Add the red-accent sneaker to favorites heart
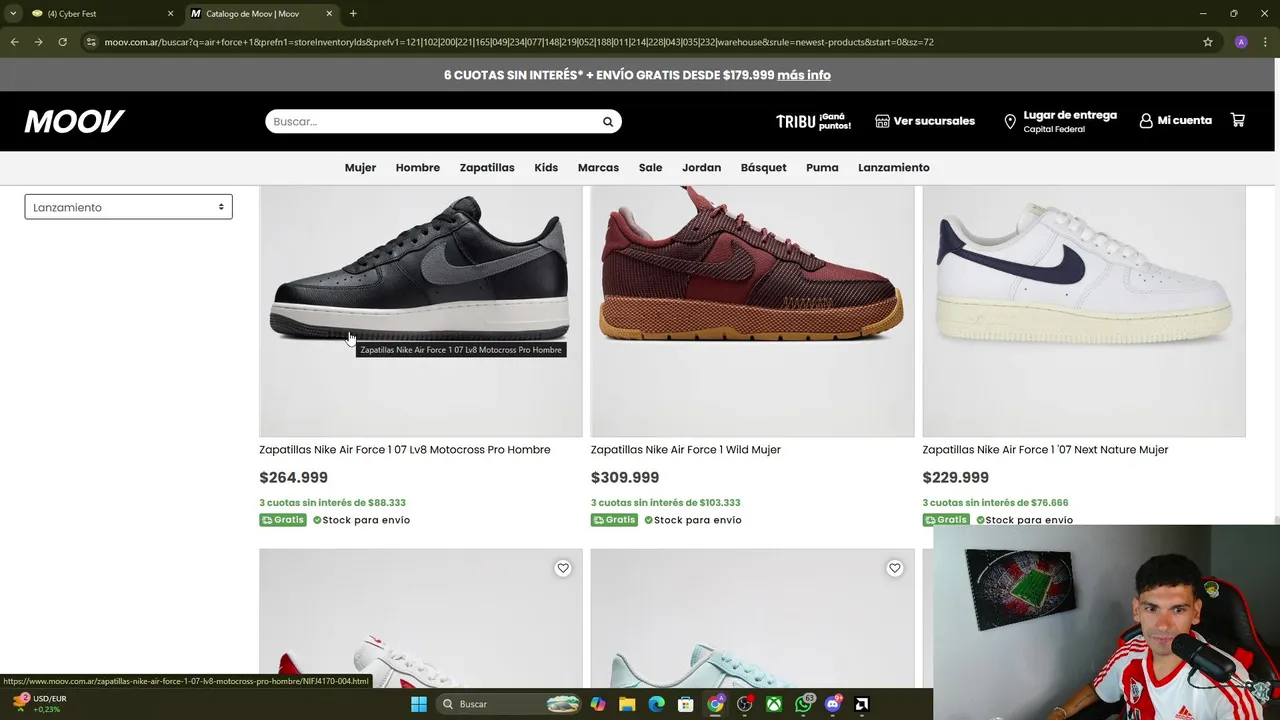Image resolution: width=1280 pixels, height=720 pixels. click(563, 568)
